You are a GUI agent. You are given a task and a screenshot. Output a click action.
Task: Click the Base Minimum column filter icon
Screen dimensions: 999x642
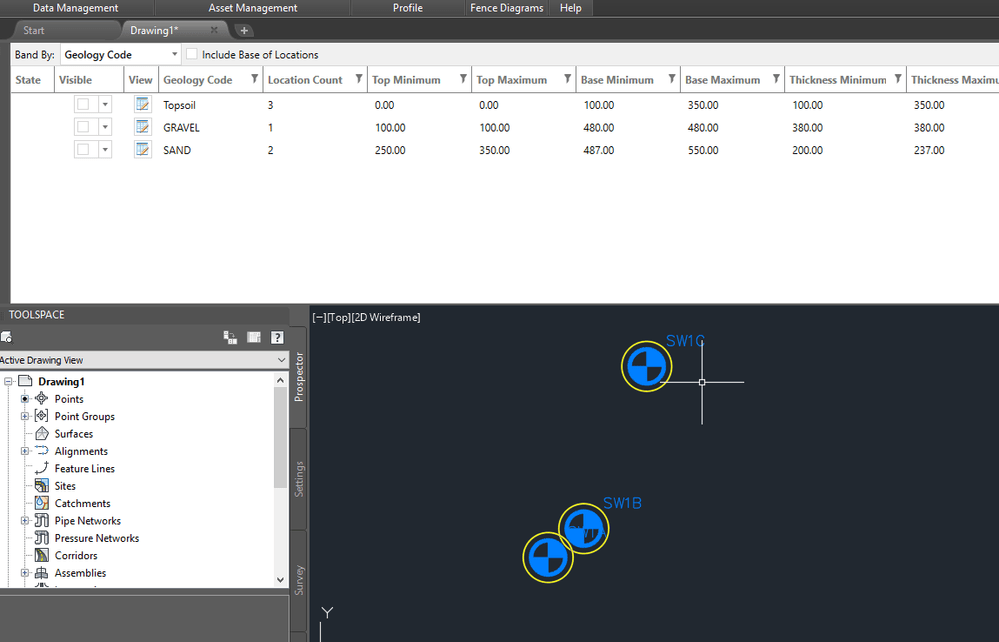(x=672, y=79)
